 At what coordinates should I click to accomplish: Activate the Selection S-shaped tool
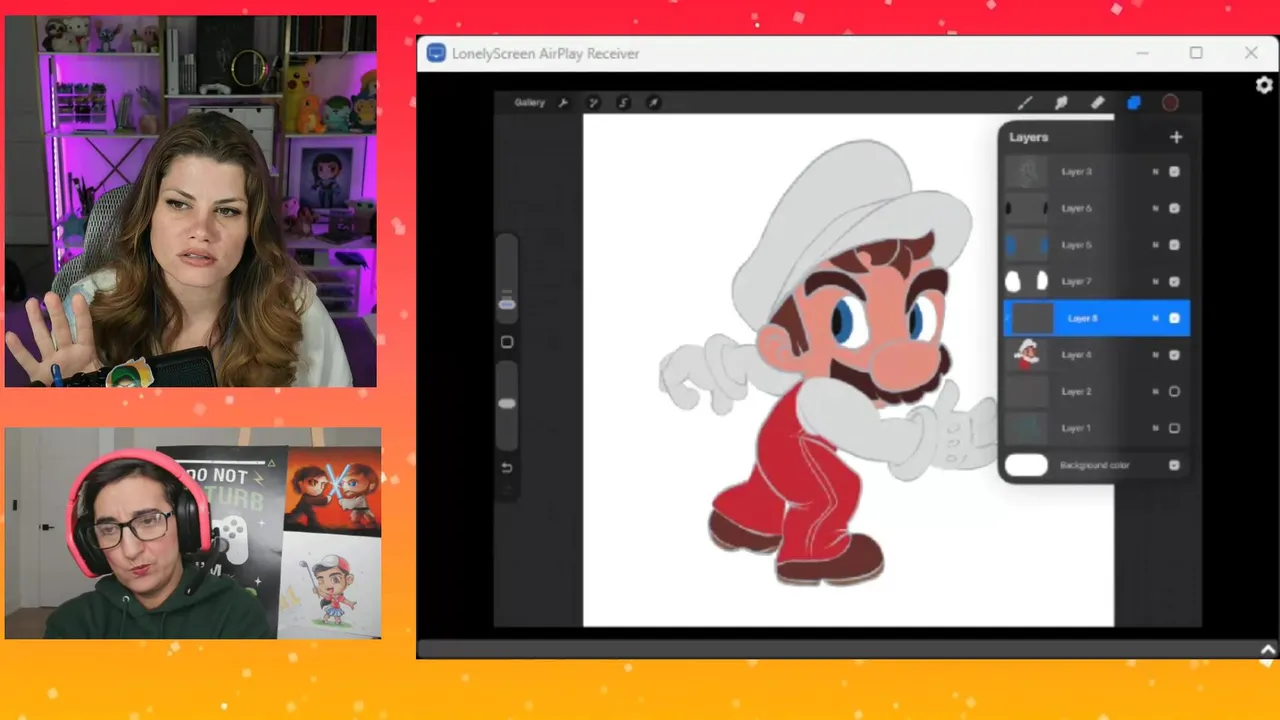coord(623,102)
